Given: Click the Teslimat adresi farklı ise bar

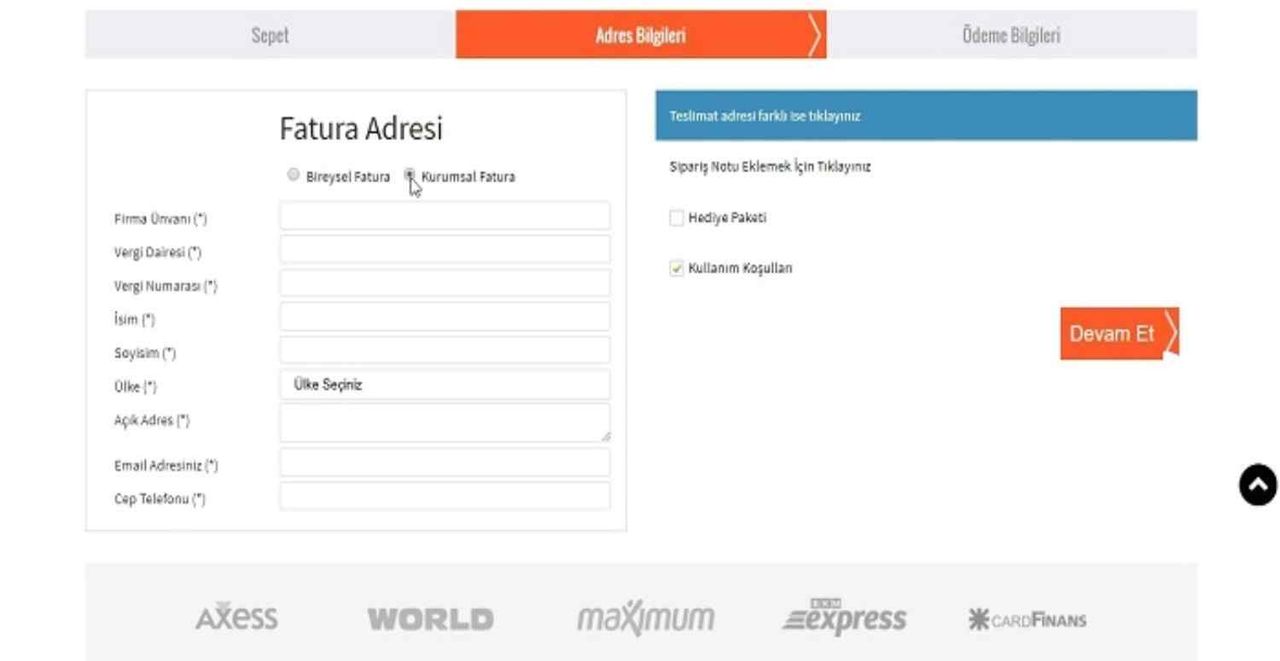Looking at the screenshot, I should tap(926, 116).
